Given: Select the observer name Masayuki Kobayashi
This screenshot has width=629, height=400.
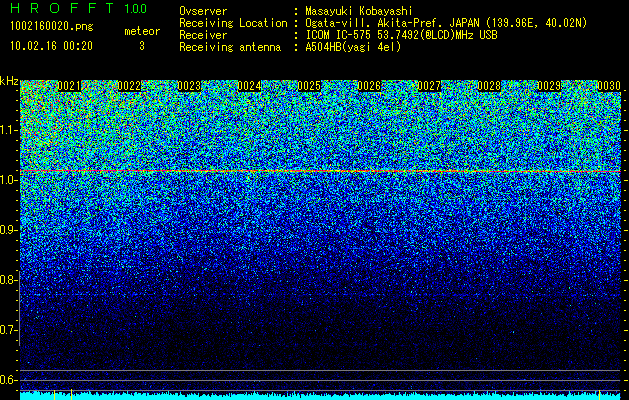Looking at the screenshot, I should coord(359,11).
